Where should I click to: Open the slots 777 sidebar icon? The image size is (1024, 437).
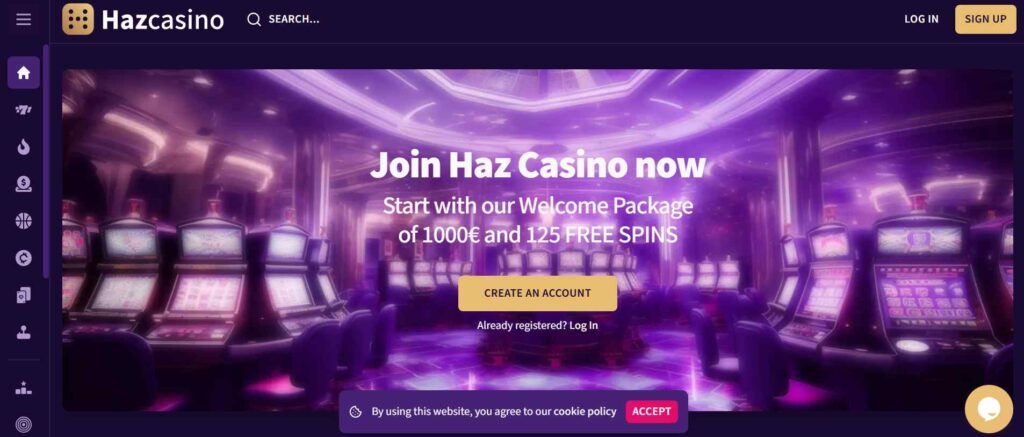24,110
